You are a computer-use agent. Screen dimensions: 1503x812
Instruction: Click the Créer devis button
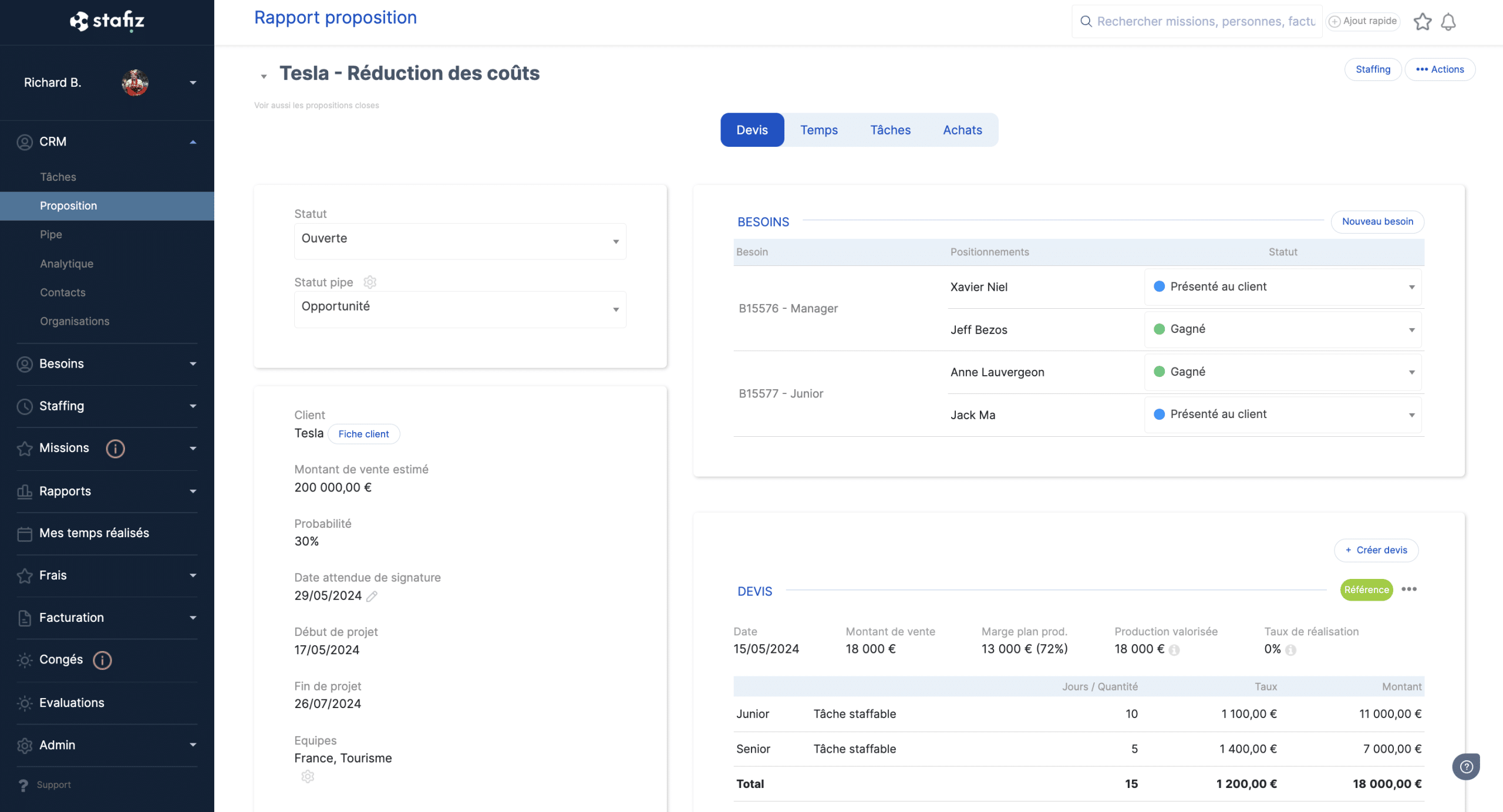1376,550
